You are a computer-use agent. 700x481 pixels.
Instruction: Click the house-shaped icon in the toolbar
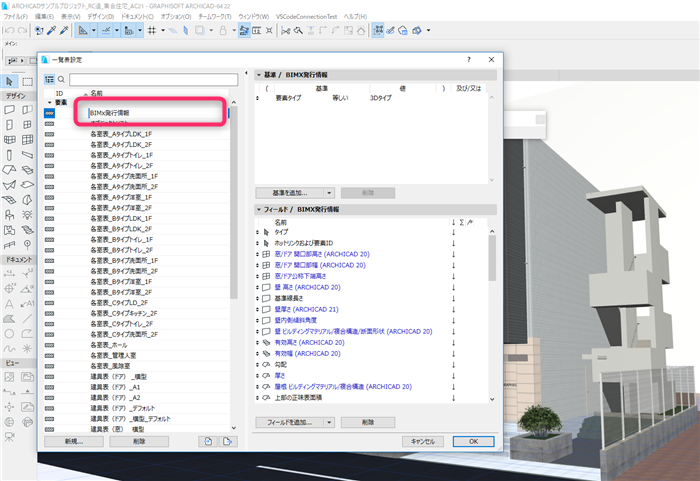[x=361, y=30]
